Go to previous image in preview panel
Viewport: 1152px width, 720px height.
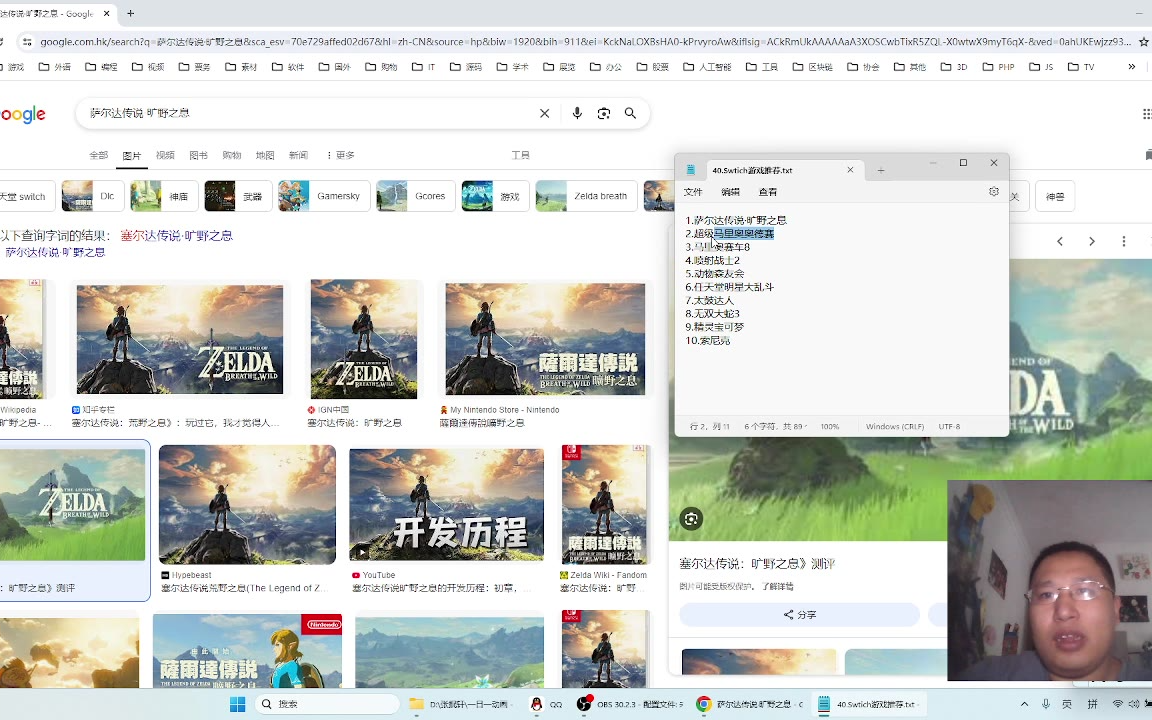tap(1059, 241)
